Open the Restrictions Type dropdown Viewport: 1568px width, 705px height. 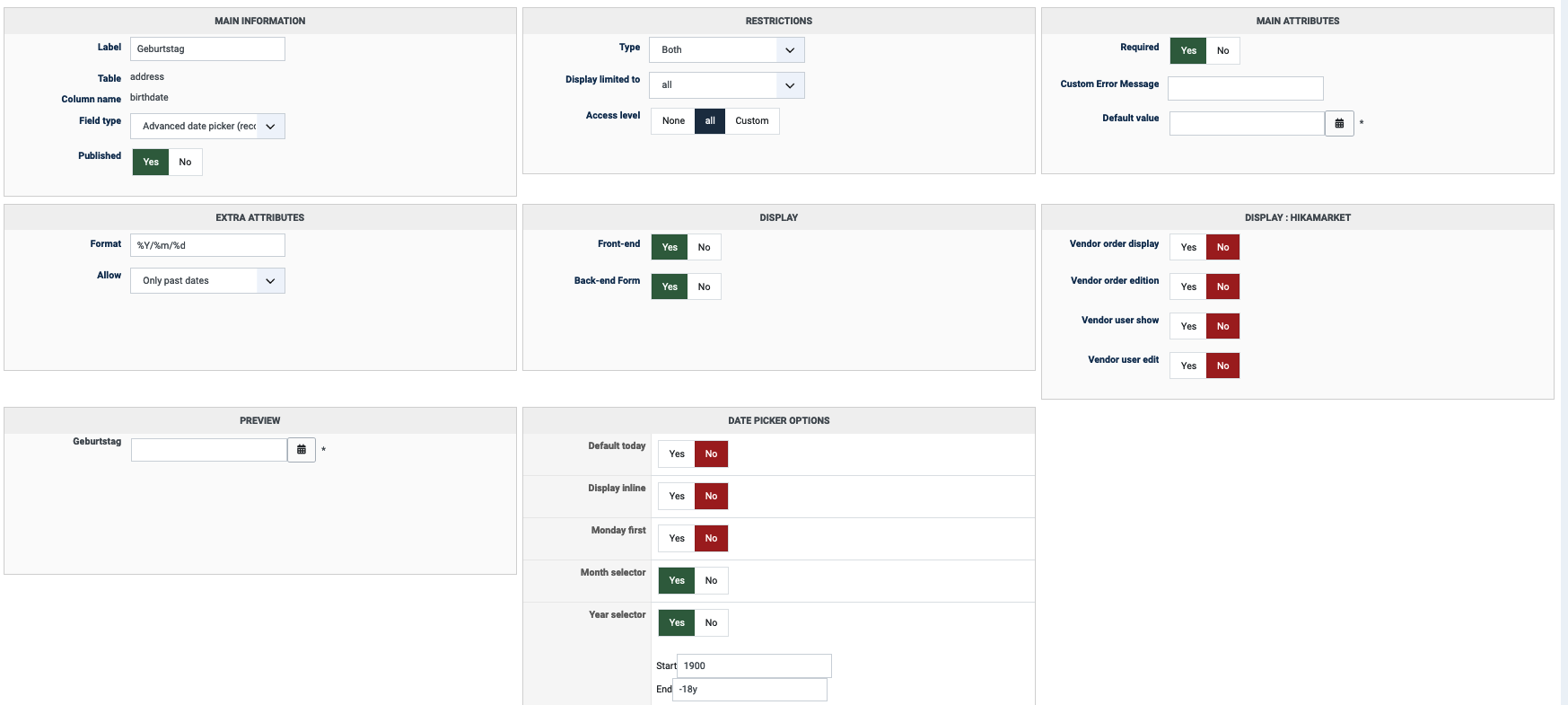(x=726, y=50)
